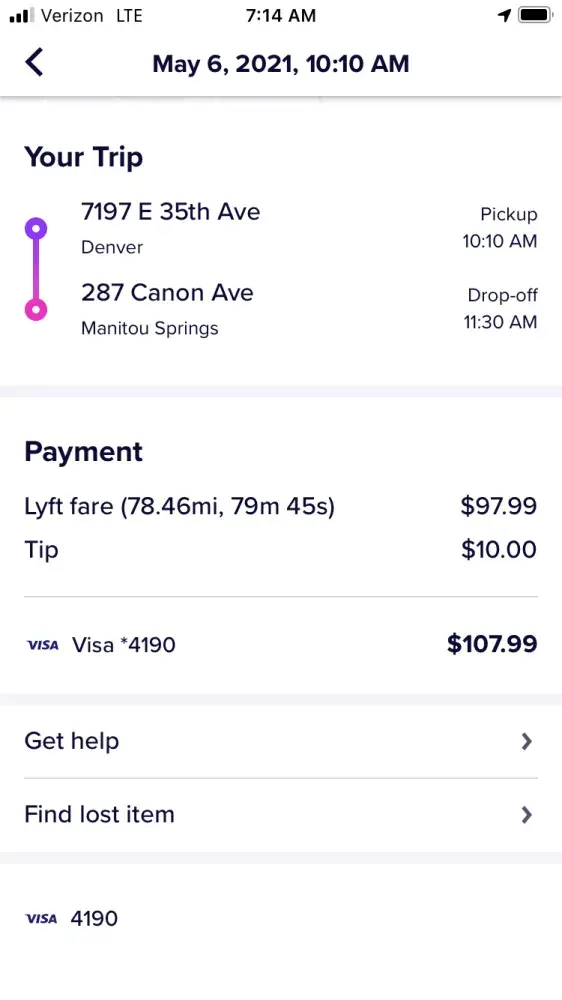Tap the battery indicator icon
This screenshot has height=1000, width=562.
pyautogui.click(x=535, y=15)
